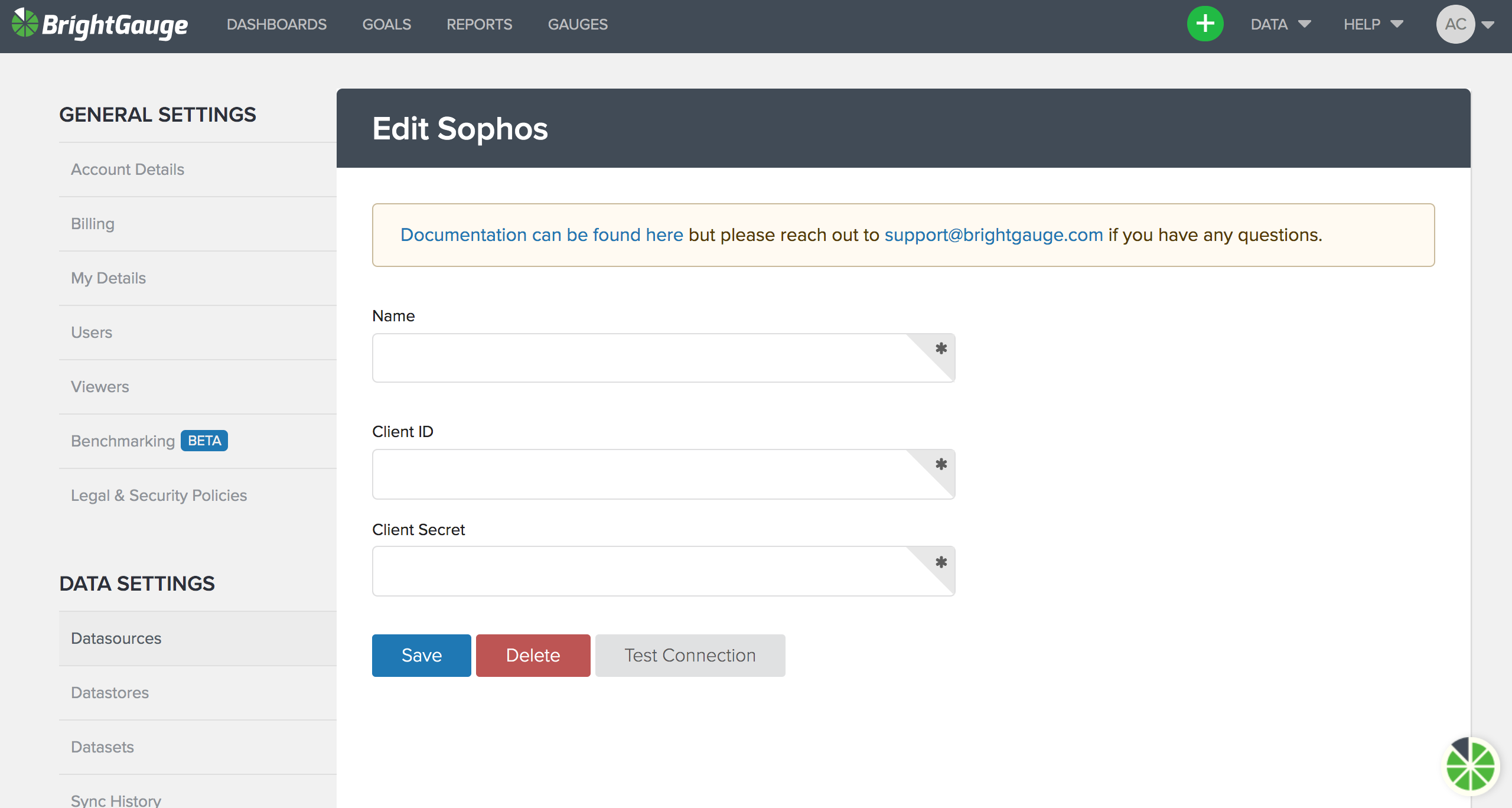This screenshot has height=808, width=1512.
Task: Click the arrow beside the AC avatar
Action: (1488, 25)
